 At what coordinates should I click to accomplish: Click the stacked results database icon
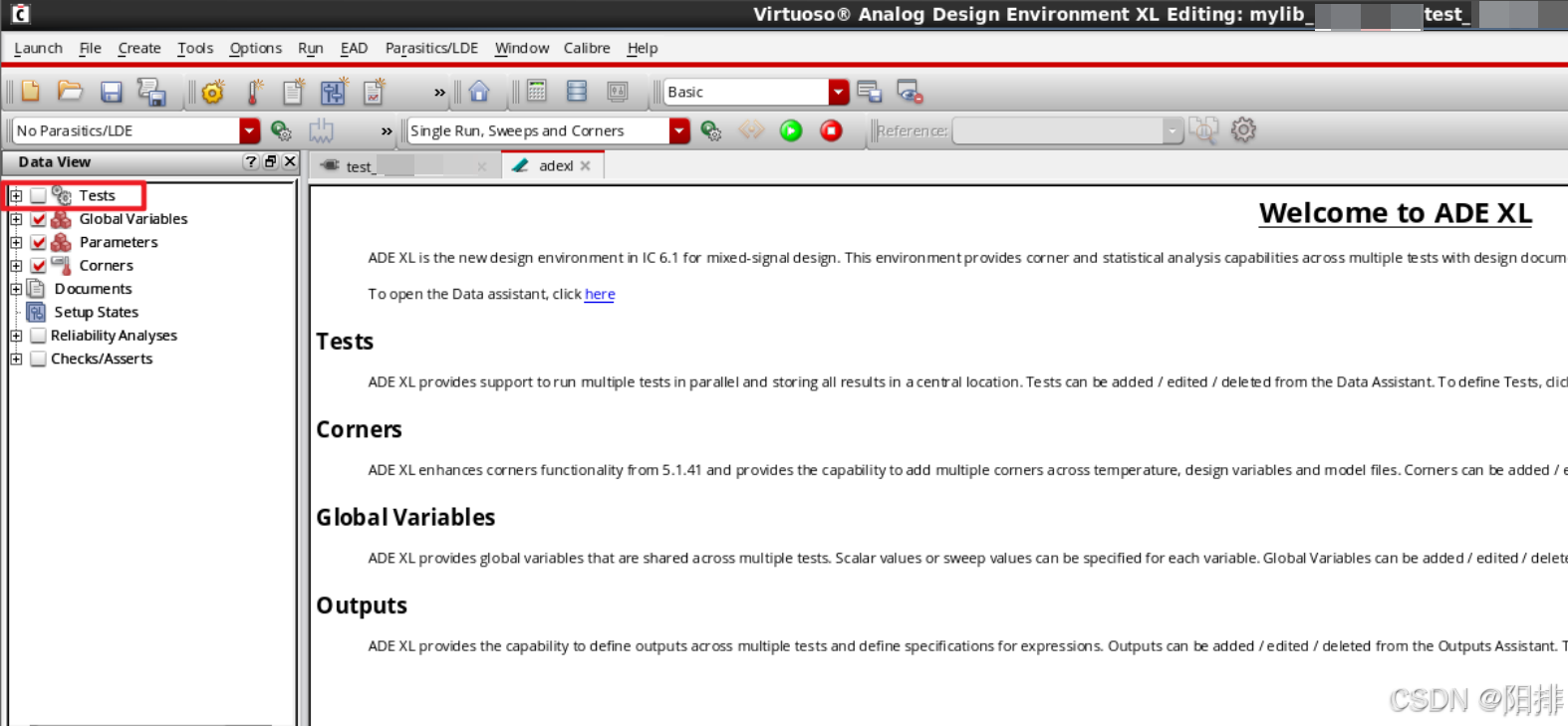click(x=577, y=92)
